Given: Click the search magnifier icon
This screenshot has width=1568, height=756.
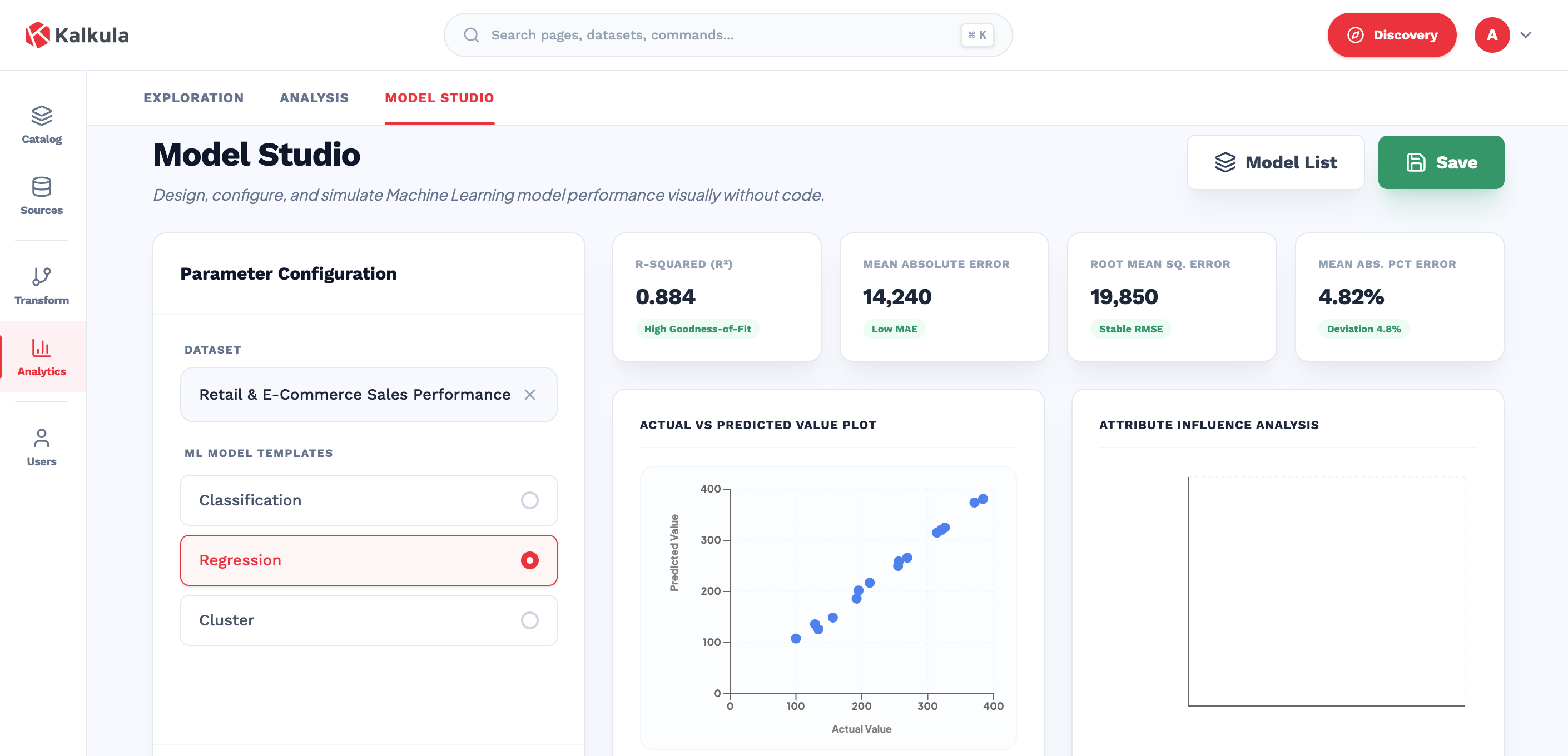Looking at the screenshot, I should (471, 34).
